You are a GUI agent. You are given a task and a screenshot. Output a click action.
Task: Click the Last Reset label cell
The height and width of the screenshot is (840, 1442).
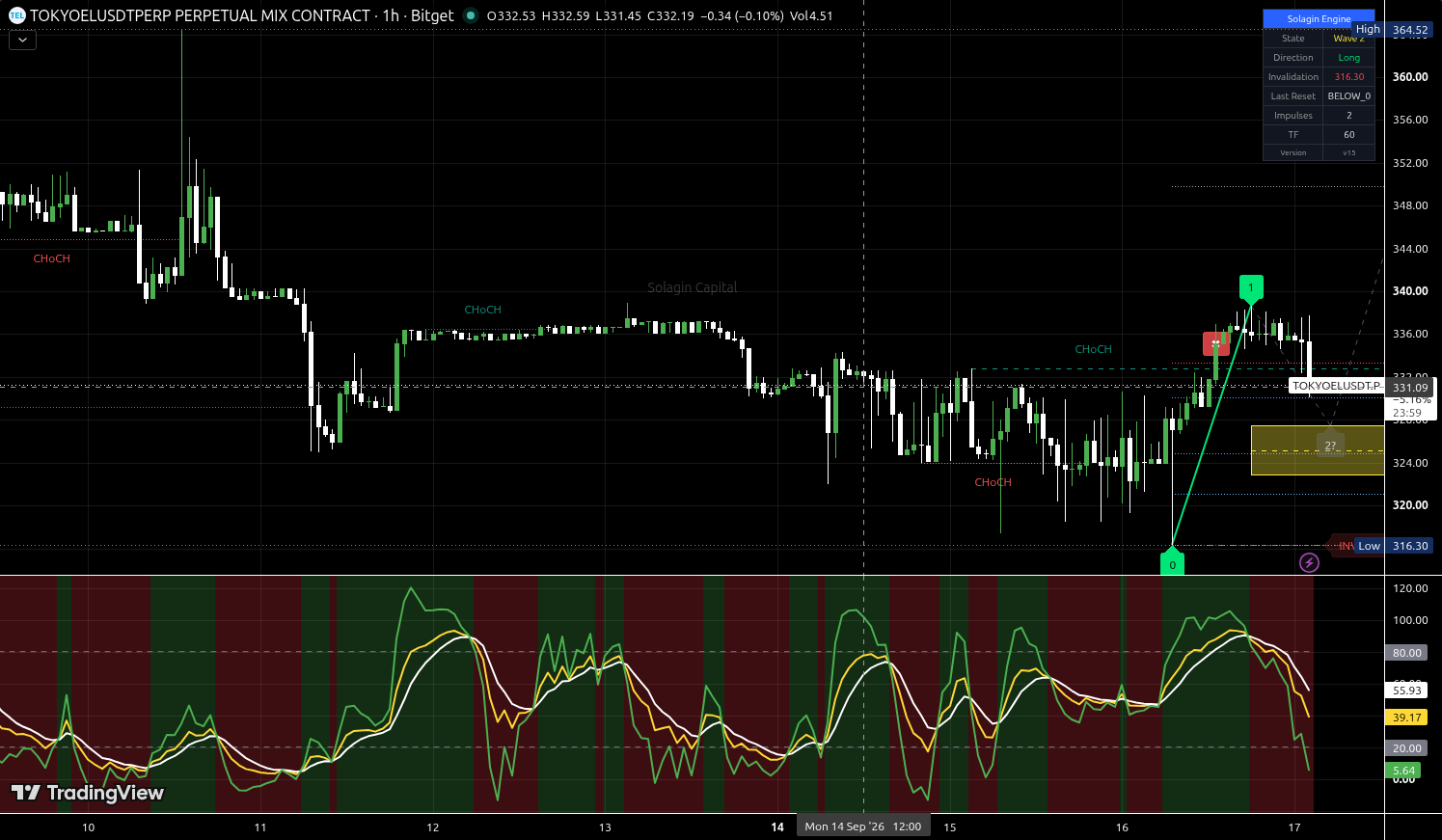1293,96
